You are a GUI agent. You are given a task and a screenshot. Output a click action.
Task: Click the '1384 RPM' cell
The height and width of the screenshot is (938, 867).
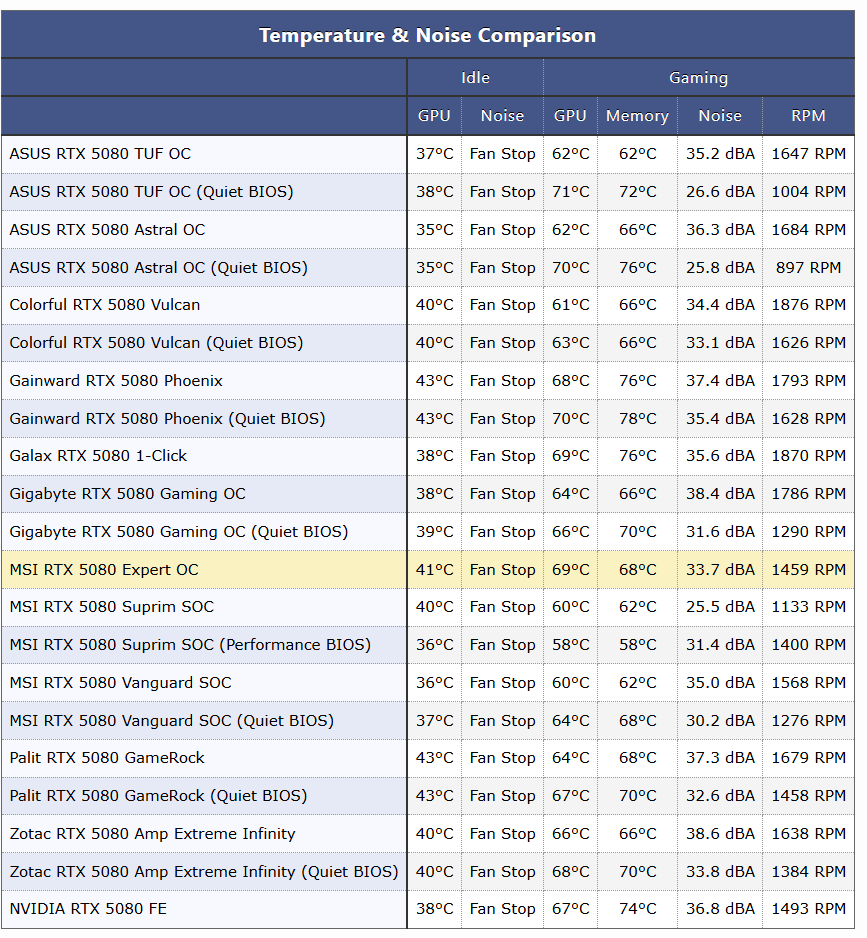click(x=808, y=872)
